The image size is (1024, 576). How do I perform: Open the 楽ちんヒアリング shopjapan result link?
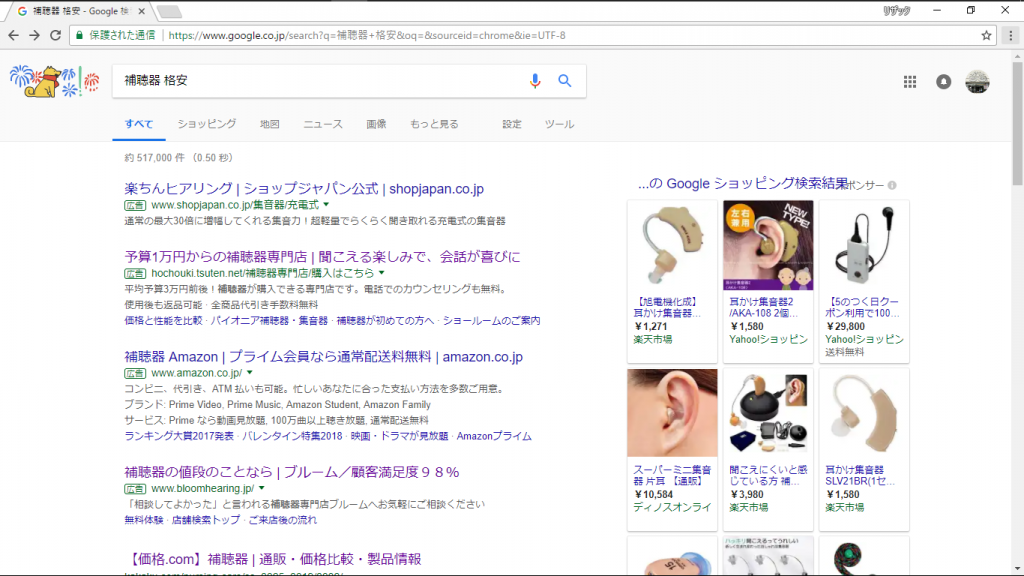click(x=304, y=188)
